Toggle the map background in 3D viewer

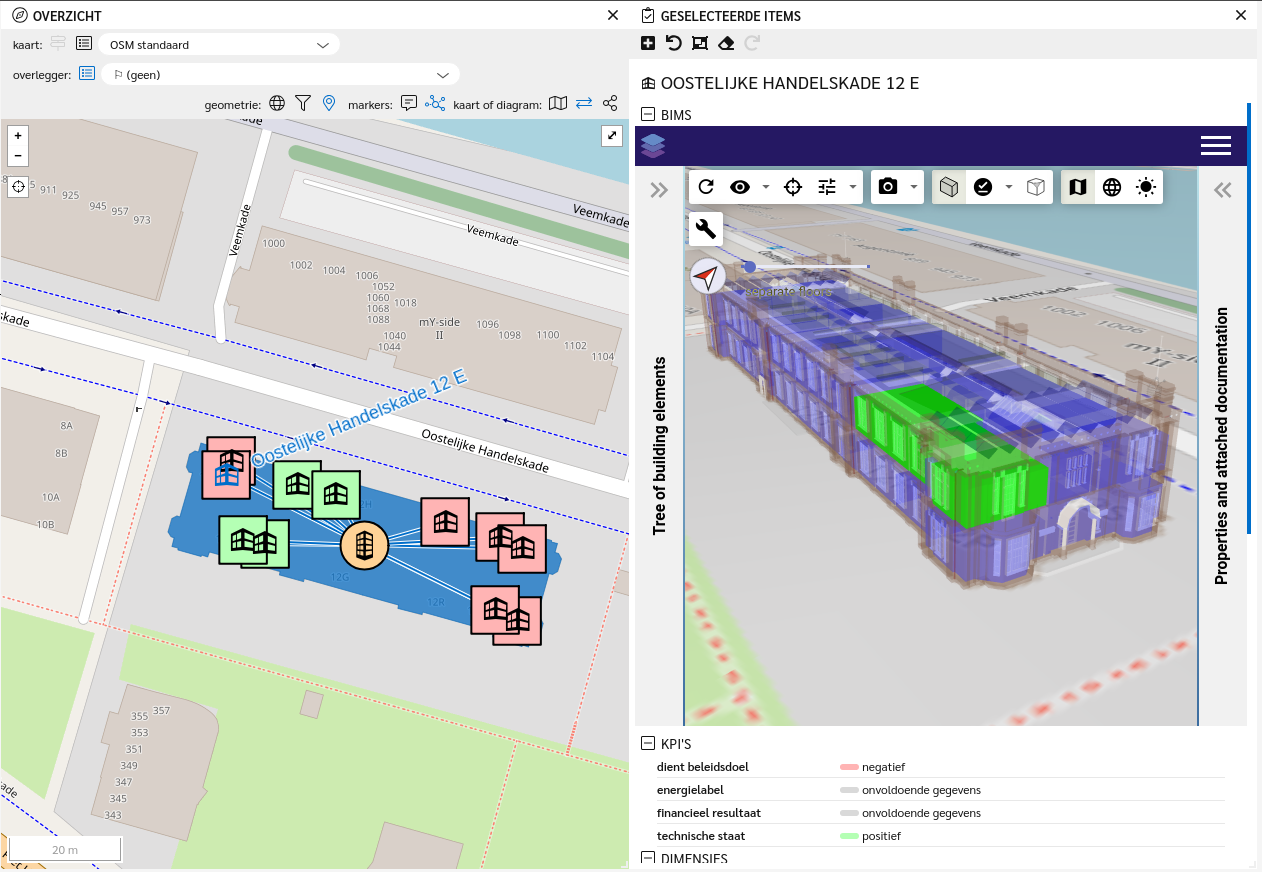point(1077,187)
